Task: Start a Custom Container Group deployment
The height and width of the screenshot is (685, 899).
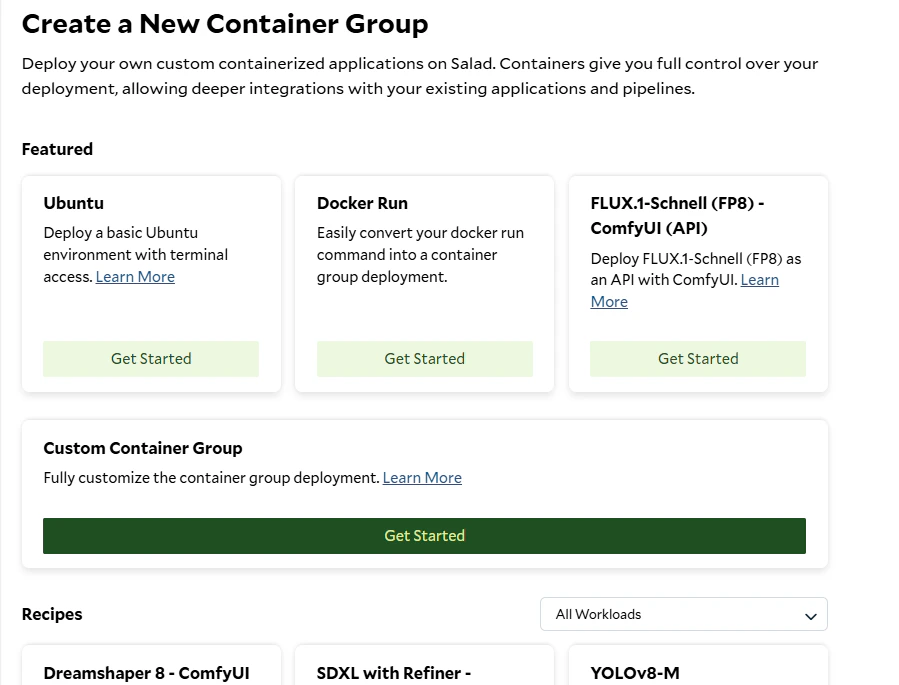Action: tap(424, 536)
